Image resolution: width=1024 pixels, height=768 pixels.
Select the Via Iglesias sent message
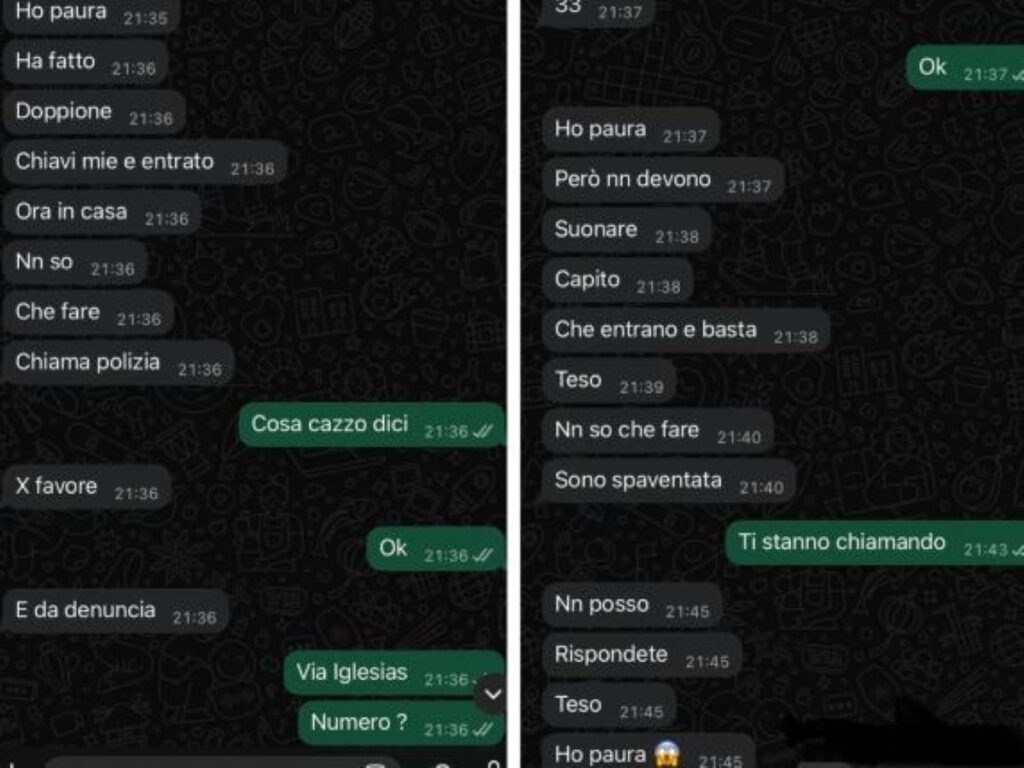pyautogui.click(x=393, y=673)
